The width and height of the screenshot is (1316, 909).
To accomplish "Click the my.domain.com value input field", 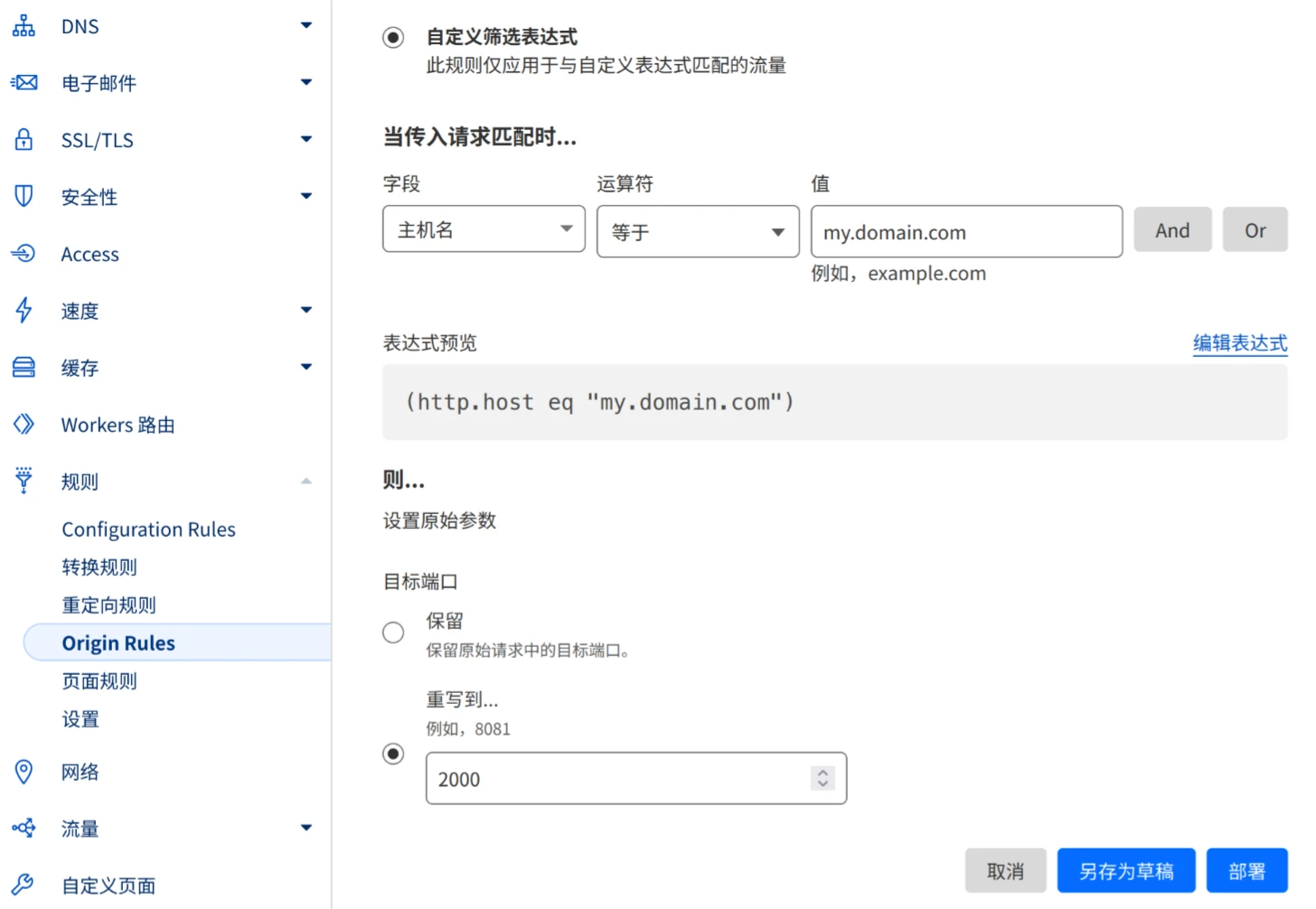I will click(x=965, y=232).
